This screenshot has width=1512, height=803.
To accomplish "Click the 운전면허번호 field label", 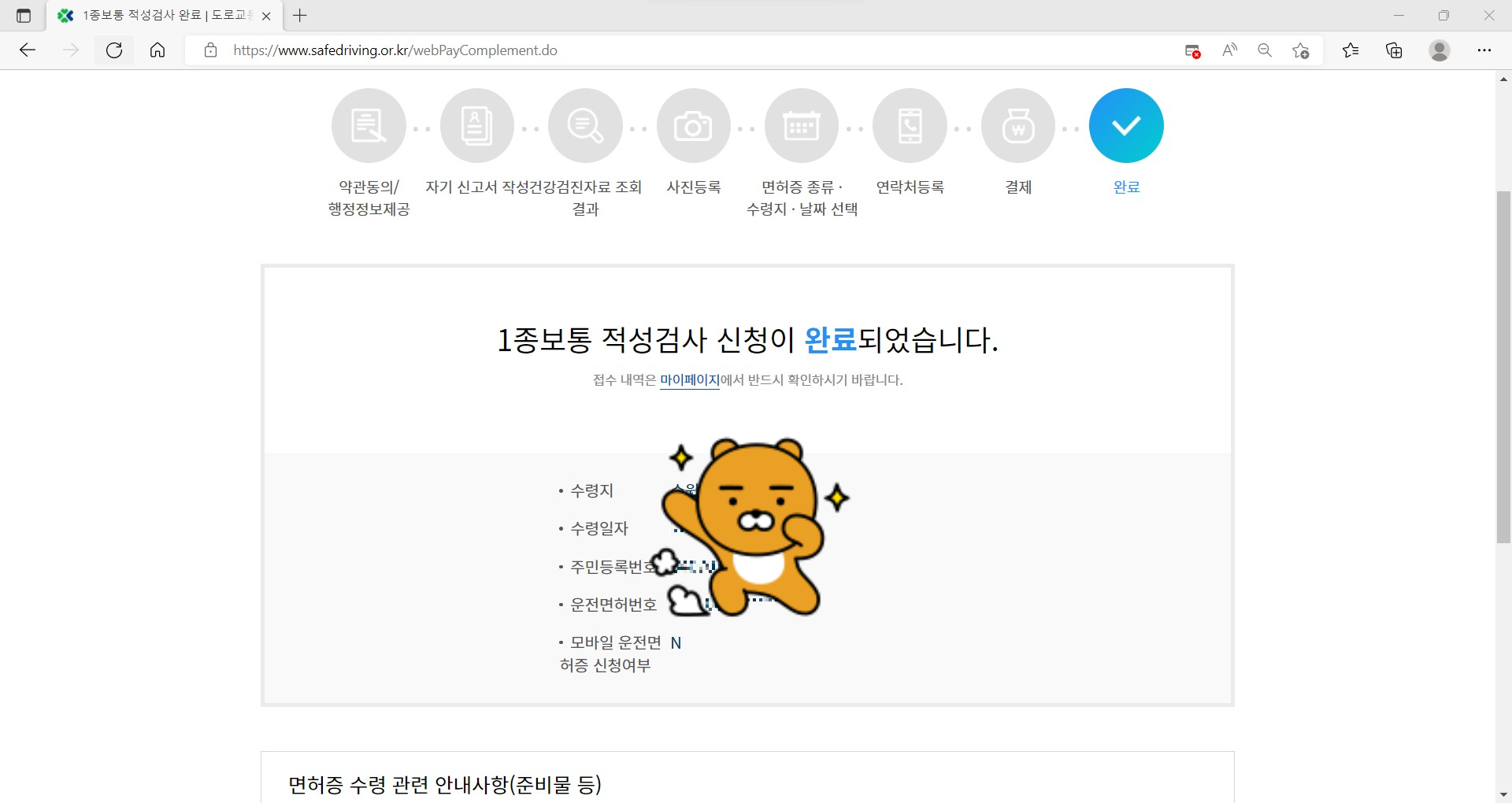I will (613, 605).
